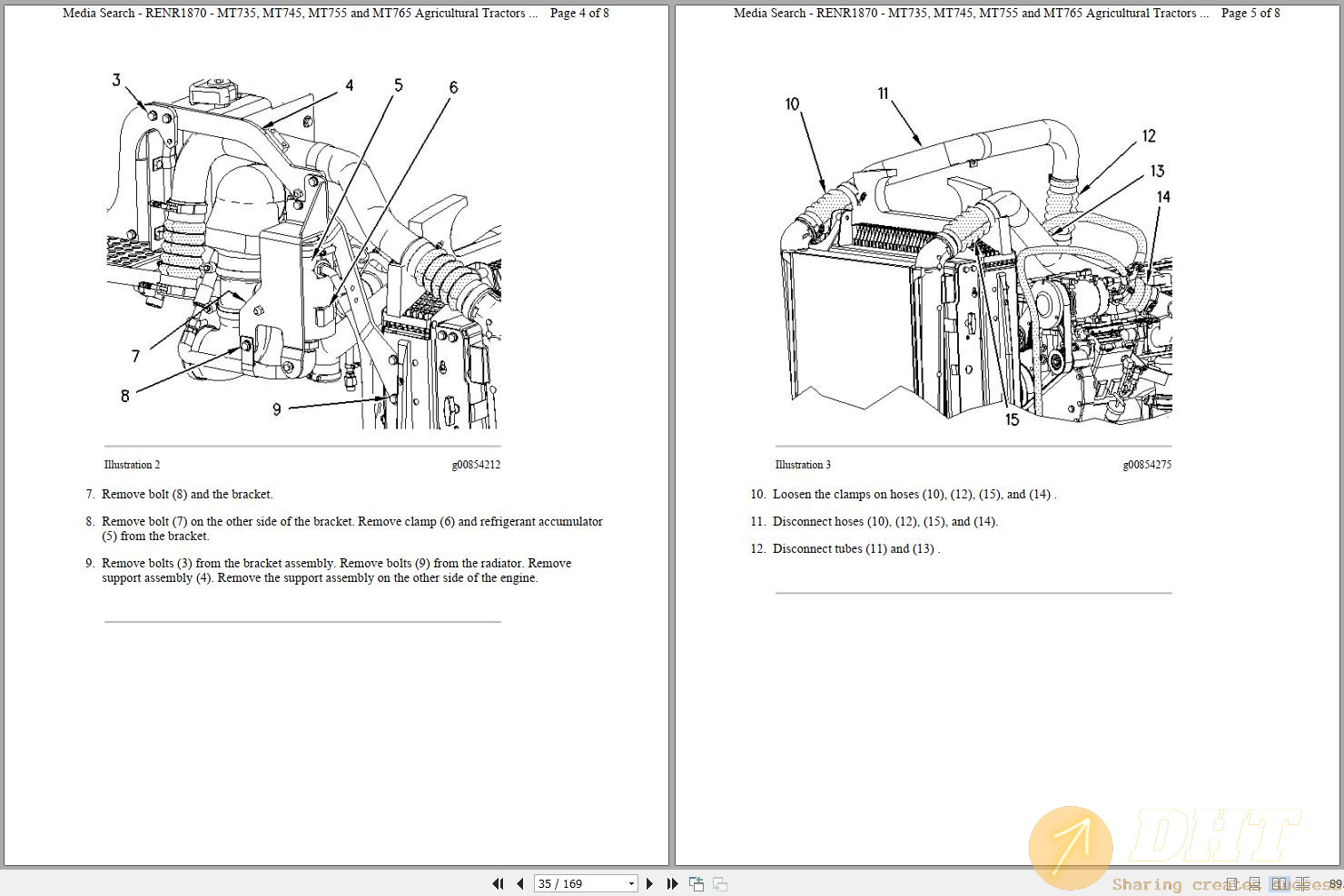1344x896 pixels.
Task: Jump to the first page
Action: [499, 883]
